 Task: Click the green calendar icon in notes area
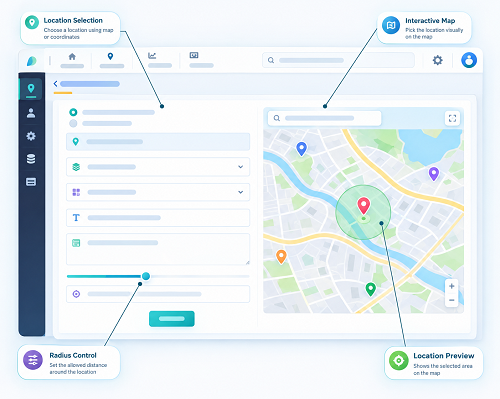coord(76,243)
